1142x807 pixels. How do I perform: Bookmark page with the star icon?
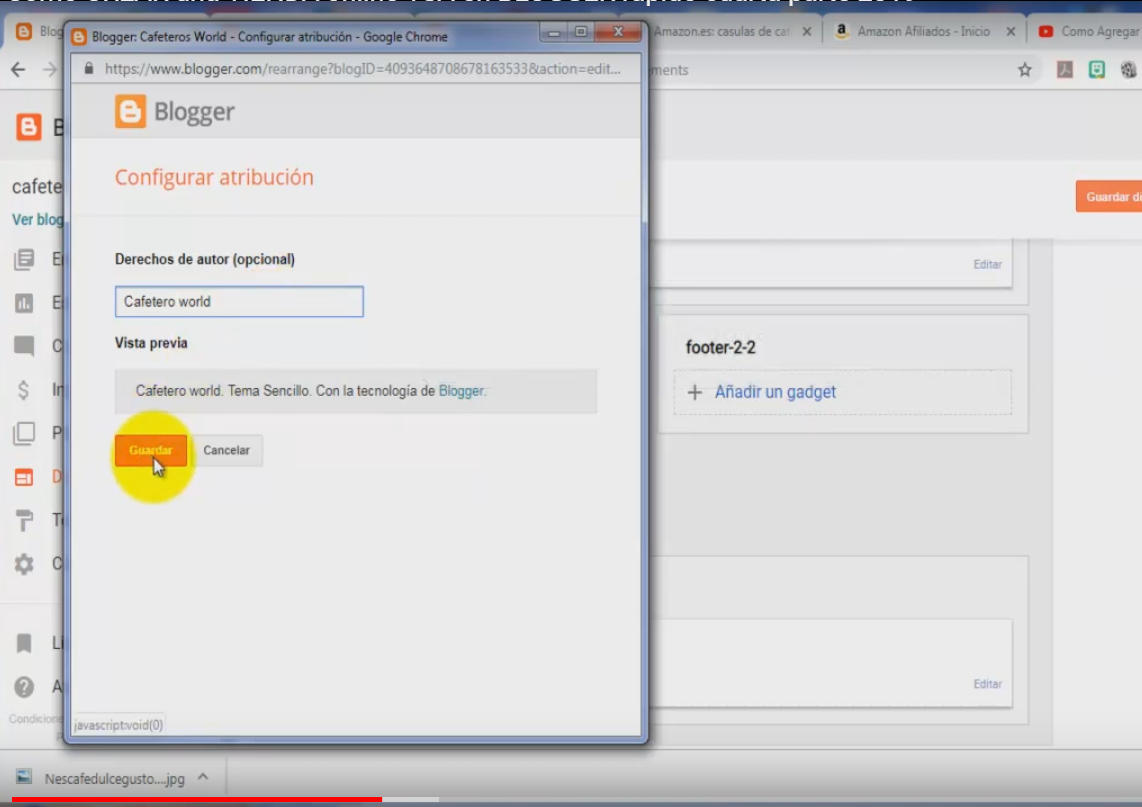(x=1025, y=70)
